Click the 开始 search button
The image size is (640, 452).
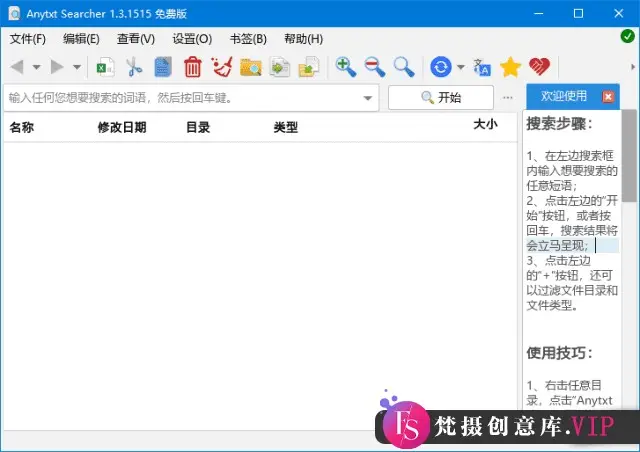point(441,98)
